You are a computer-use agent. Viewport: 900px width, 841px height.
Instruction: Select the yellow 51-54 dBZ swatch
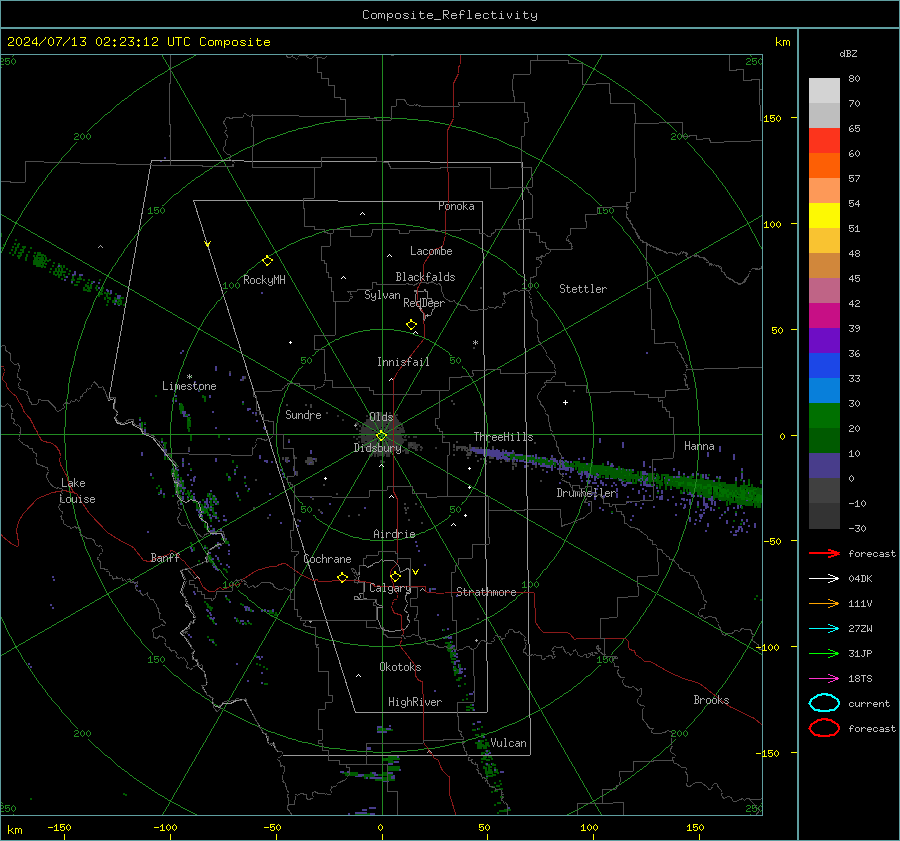click(x=824, y=216)
